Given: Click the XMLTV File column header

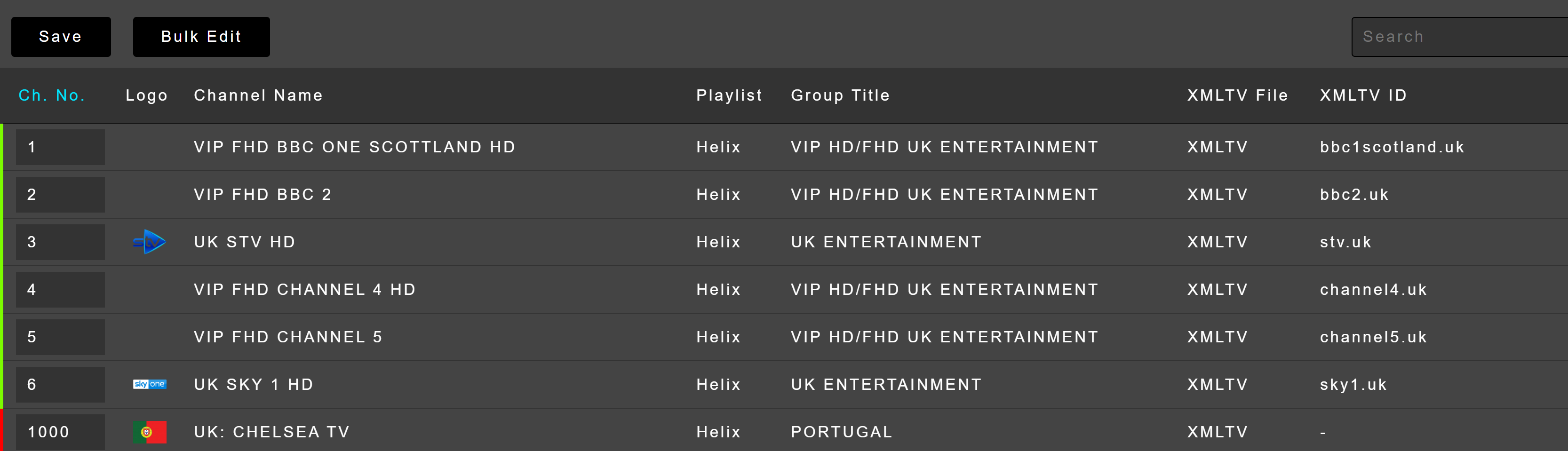Looking at the screenshot, I should pos(1237,95).
